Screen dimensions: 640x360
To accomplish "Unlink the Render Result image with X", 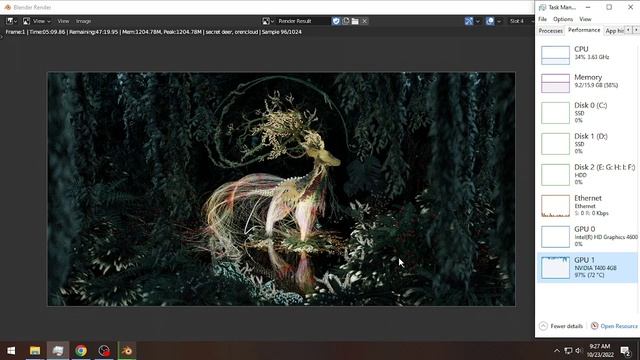I will tap(364, 21).
